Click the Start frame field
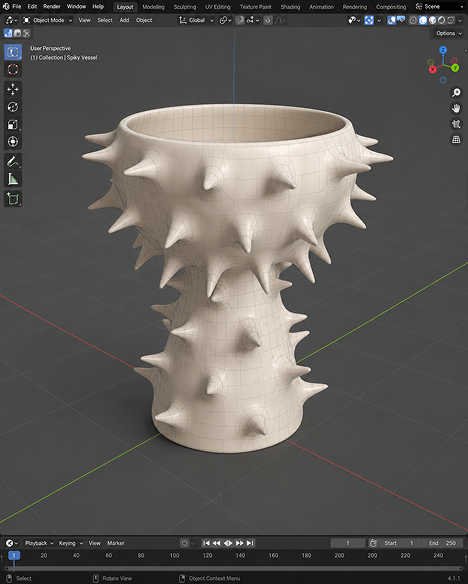The width and height of the screenshot is (468, 584). tap(400, 543)
